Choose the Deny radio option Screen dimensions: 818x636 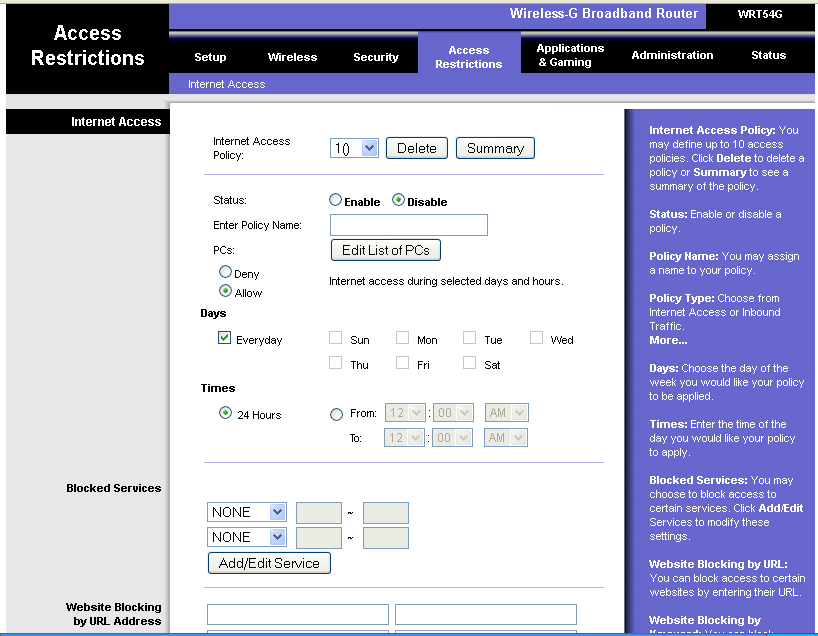[225, 271]
